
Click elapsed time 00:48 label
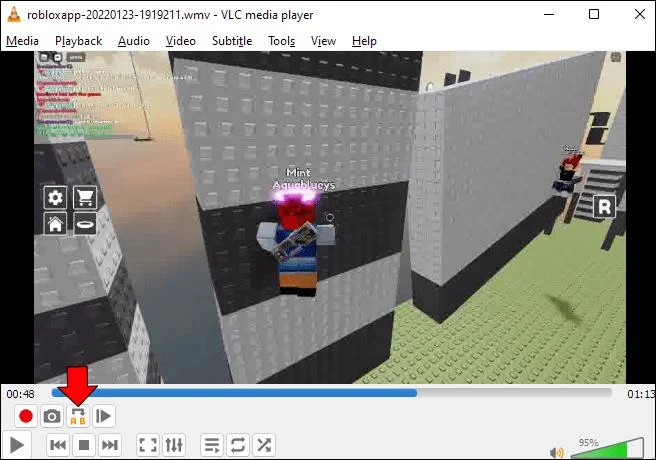20,394
